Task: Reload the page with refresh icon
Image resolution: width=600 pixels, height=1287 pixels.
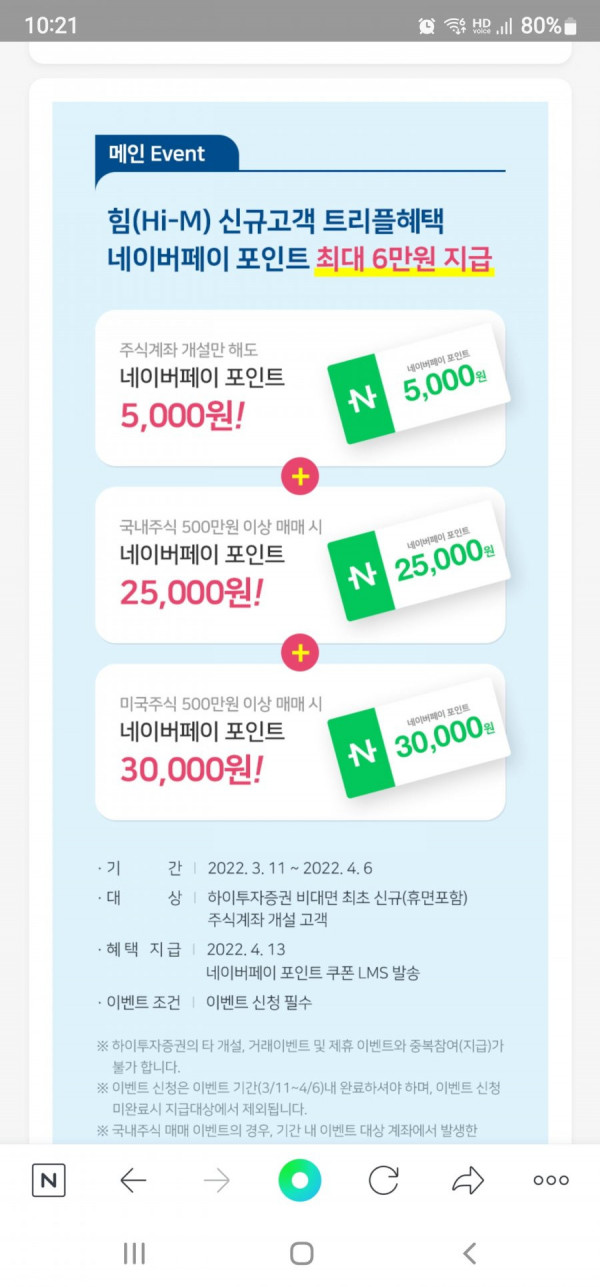Action: [384, 1180]
